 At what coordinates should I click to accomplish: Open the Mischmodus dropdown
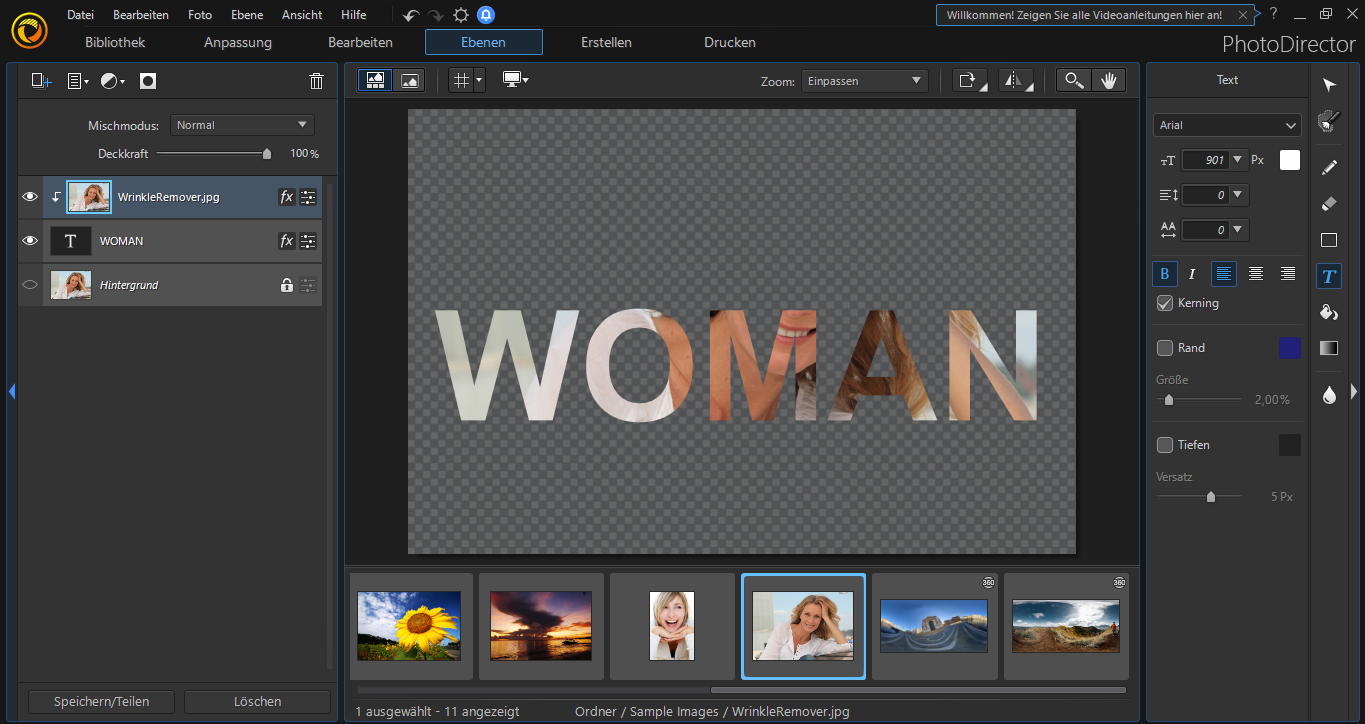[x=242, y=125]
